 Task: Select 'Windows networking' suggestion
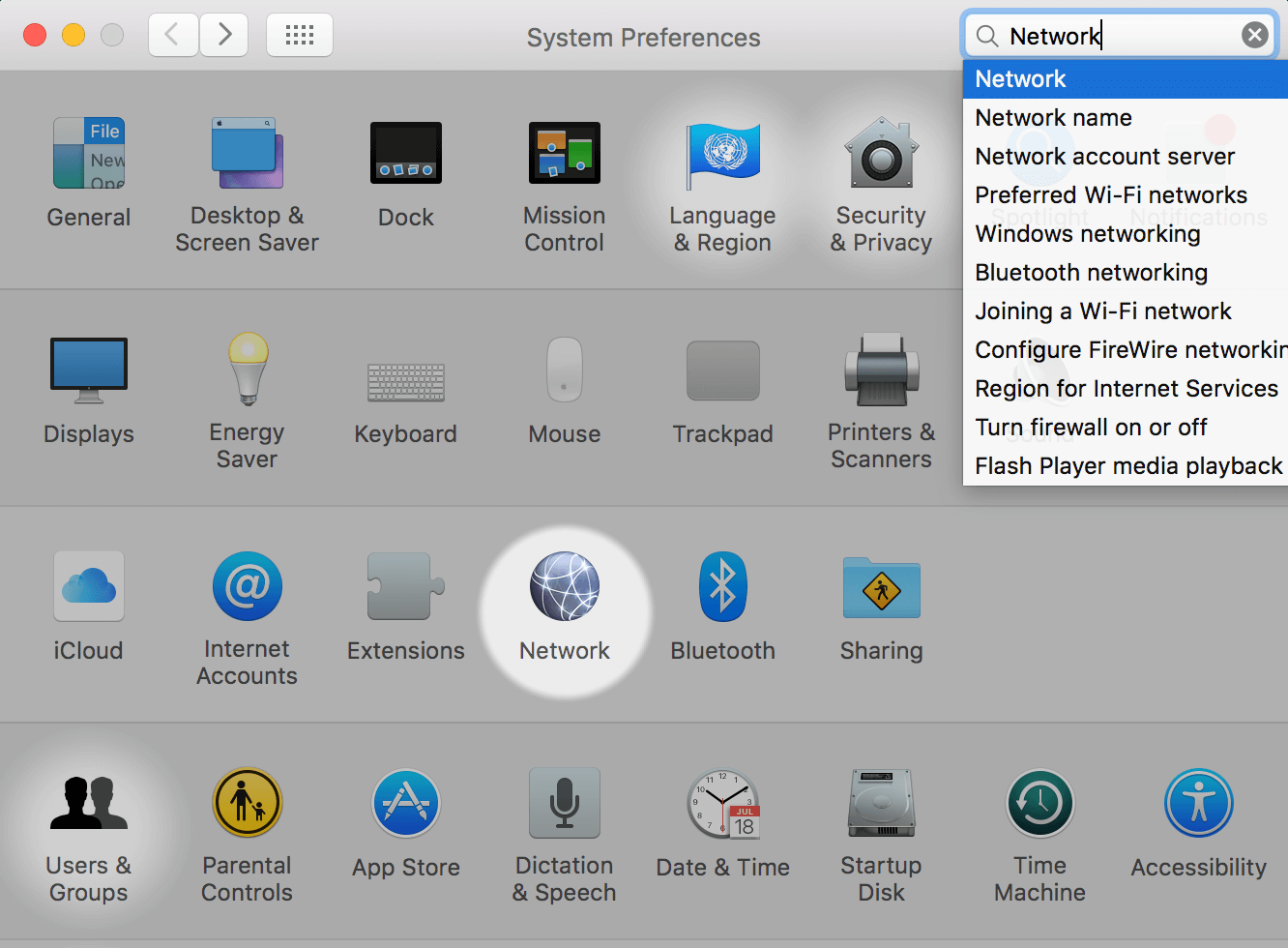[1126, 234]
